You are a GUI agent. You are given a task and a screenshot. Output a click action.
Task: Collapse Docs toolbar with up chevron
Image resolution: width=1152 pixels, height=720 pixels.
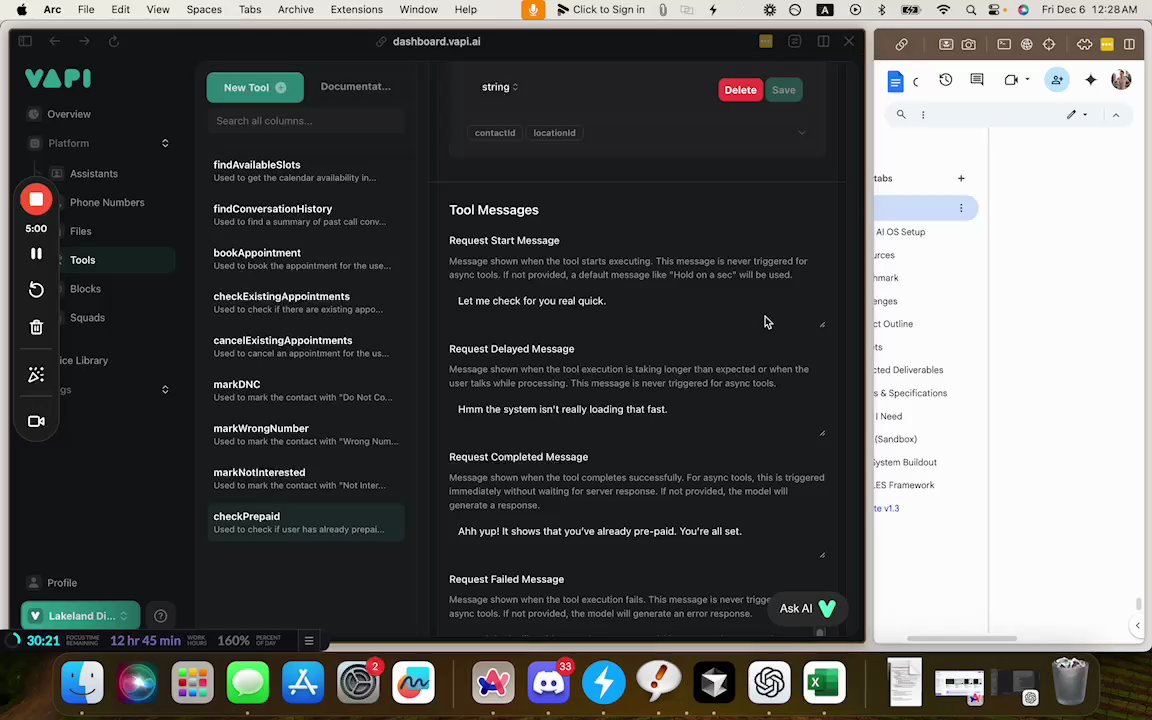point(1116,115)
